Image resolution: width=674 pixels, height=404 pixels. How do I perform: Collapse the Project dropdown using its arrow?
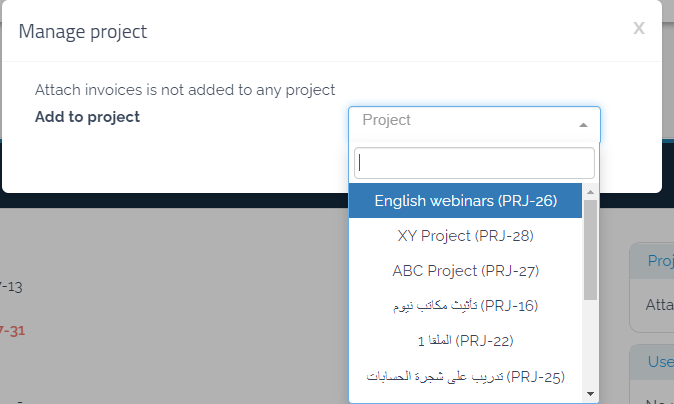click(x=583, y=125)
